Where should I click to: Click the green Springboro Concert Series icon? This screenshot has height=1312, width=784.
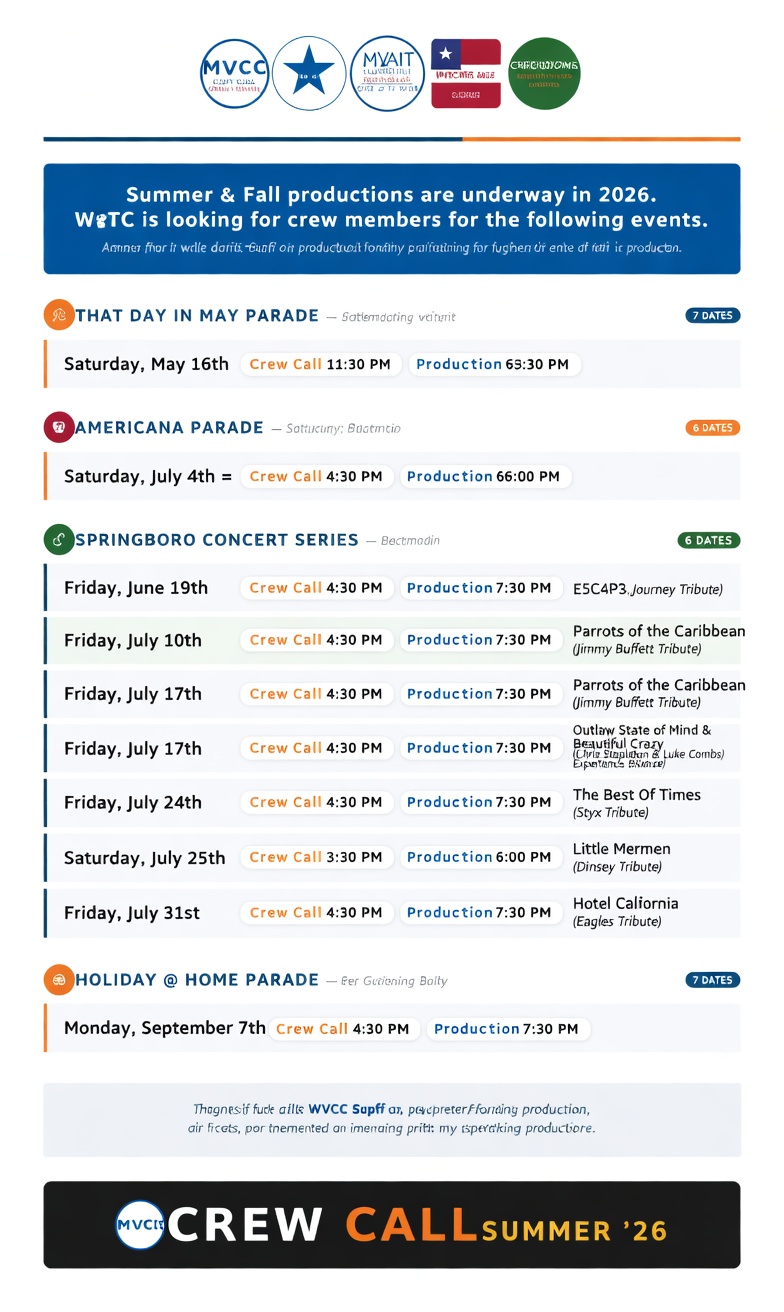(x=59, y=540)
